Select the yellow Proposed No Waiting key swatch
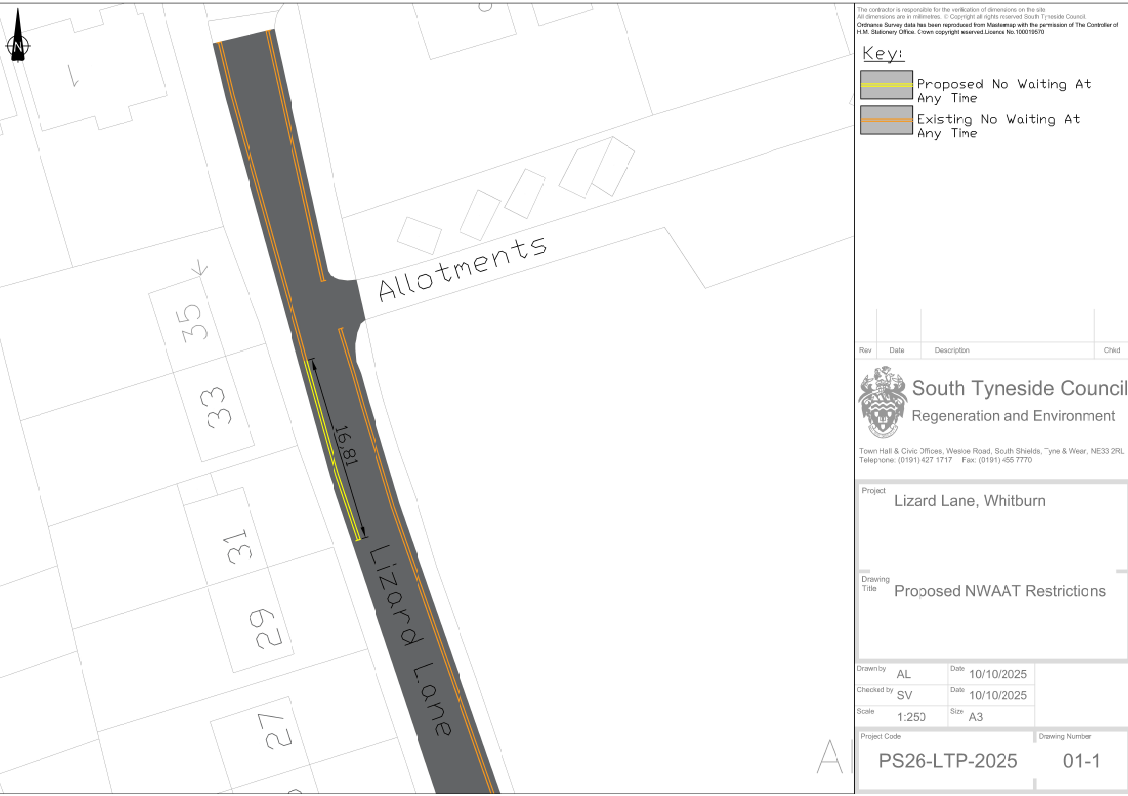This screenshot has width=1128, height=796. pos(886,86)
